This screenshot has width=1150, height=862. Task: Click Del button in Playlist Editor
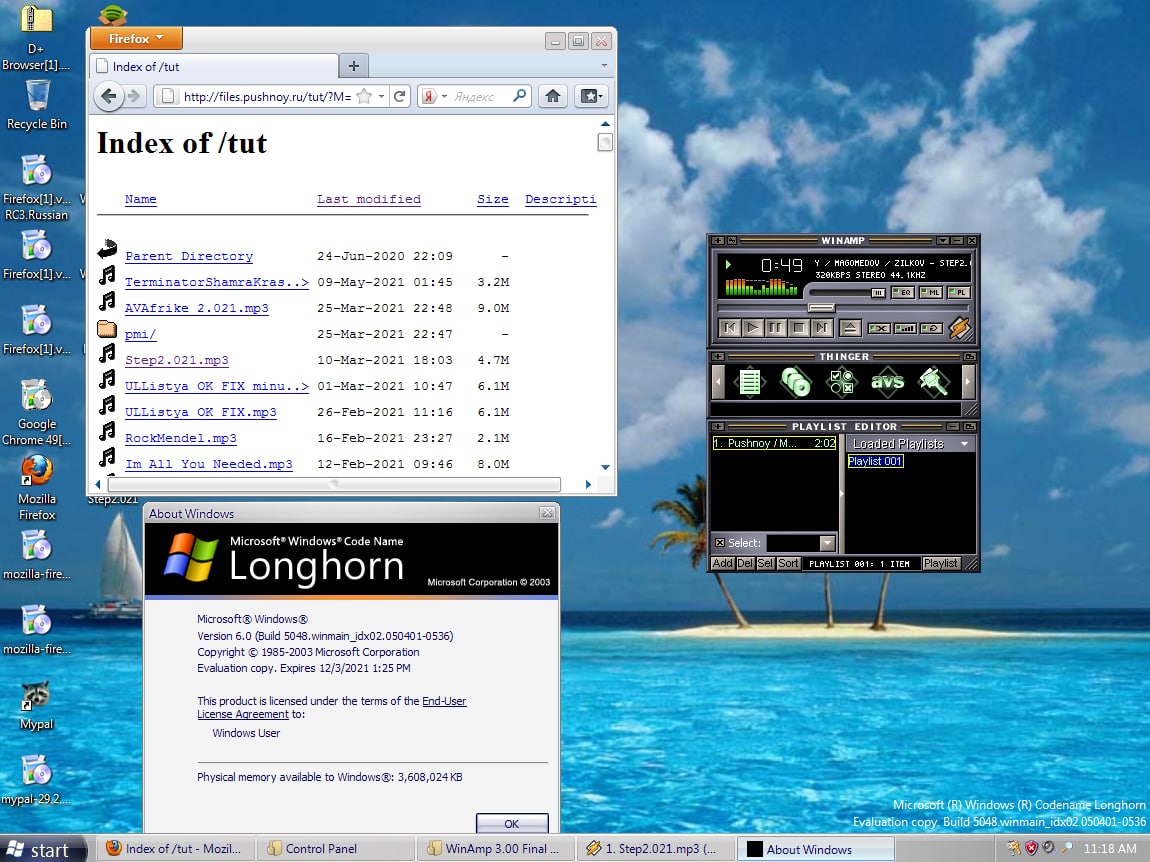(744, 563)
